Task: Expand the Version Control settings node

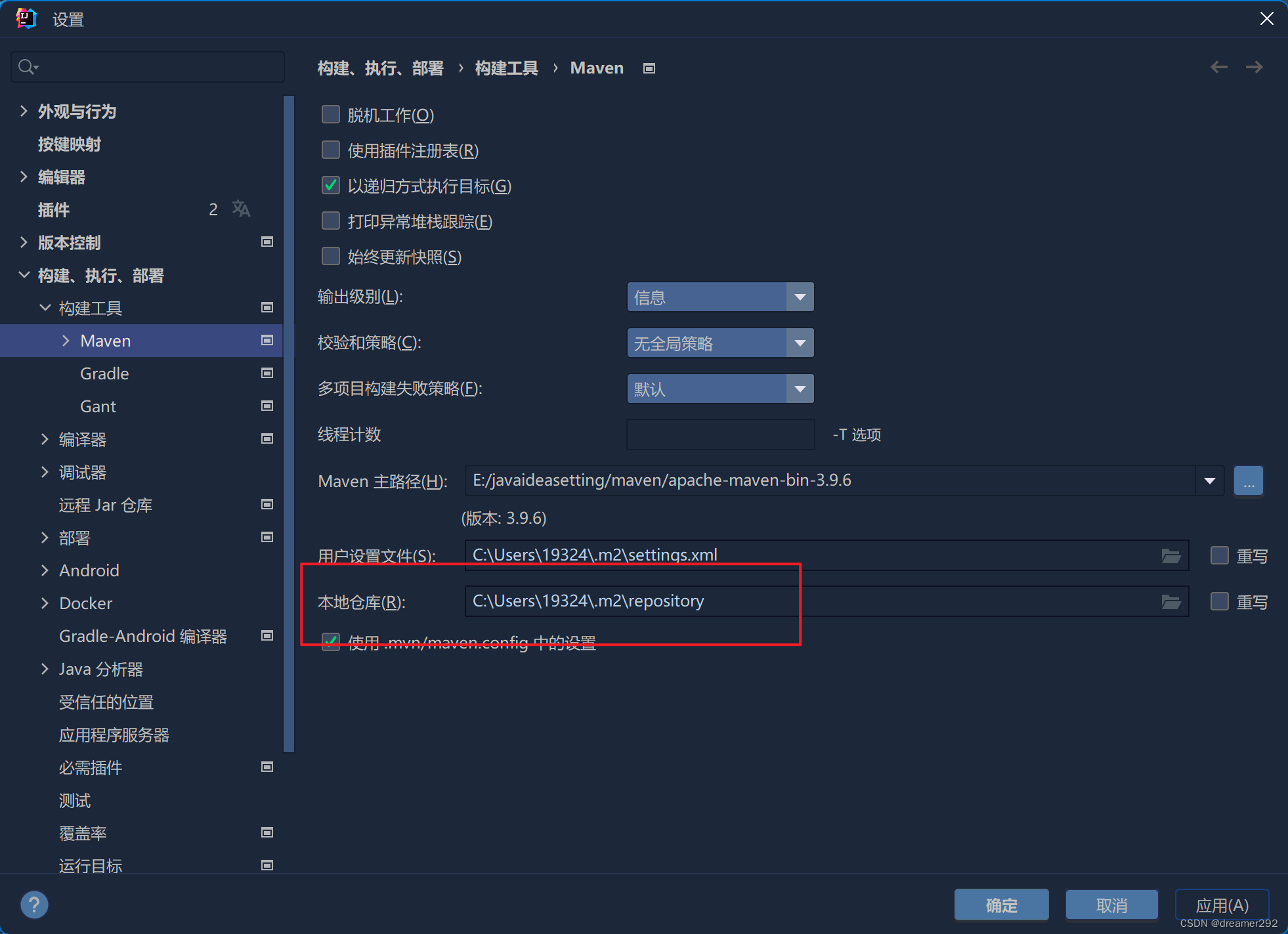Action: (x=24, y=242)
